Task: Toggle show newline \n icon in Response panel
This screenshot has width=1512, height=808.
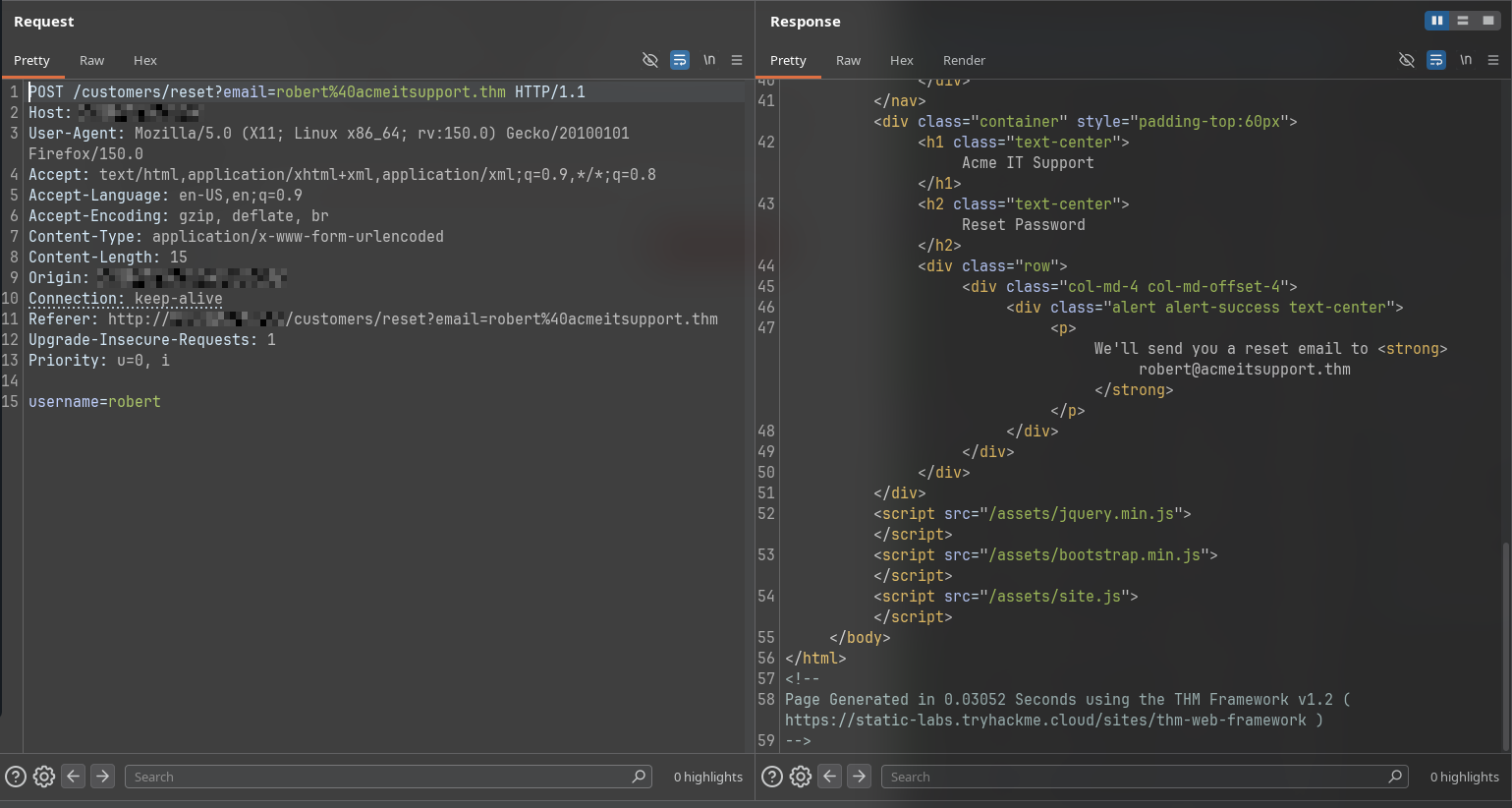Action: 1466,60
